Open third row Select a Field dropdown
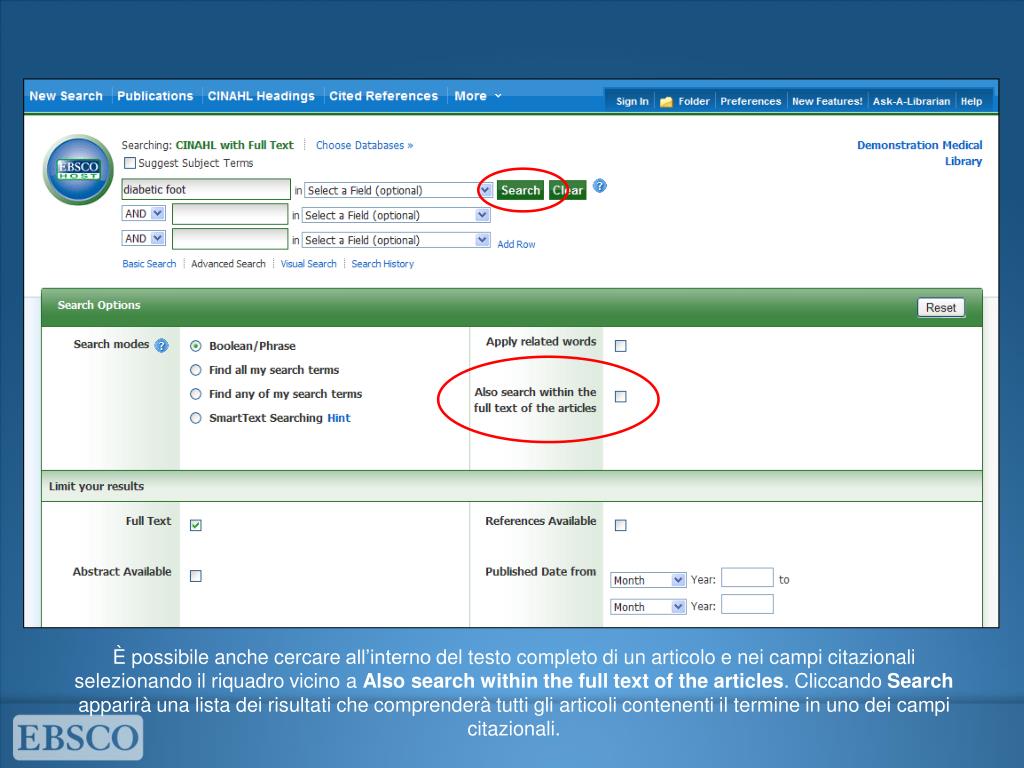 coord(396,240)
